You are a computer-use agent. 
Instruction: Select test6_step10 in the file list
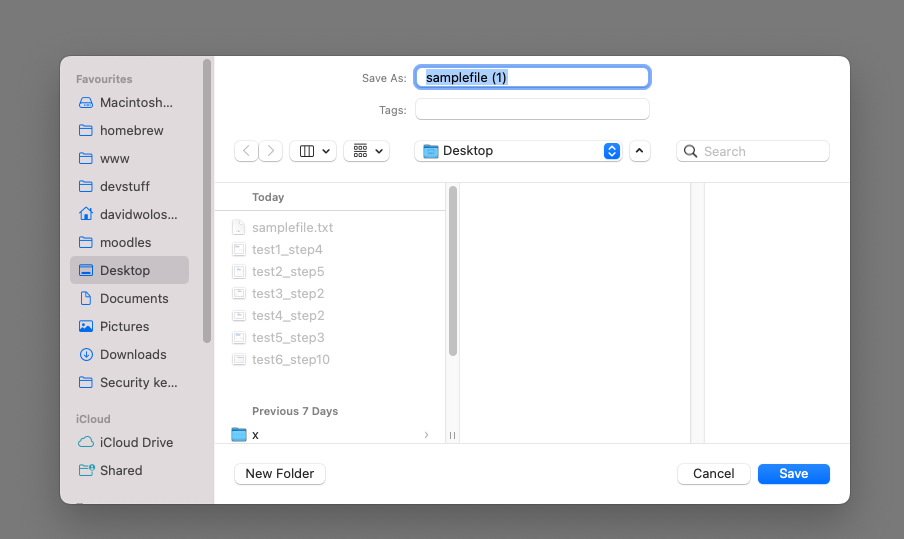coord(330,359)
